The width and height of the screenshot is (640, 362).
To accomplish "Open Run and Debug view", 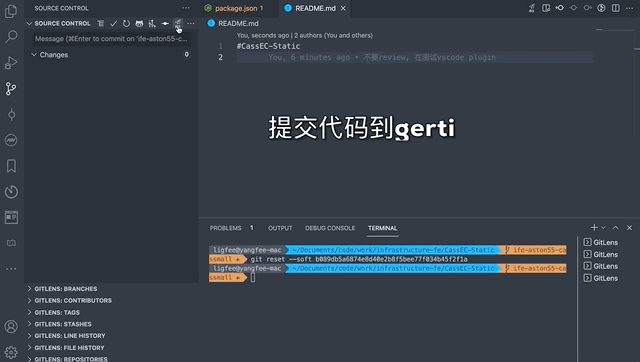I will pos(11,62).
